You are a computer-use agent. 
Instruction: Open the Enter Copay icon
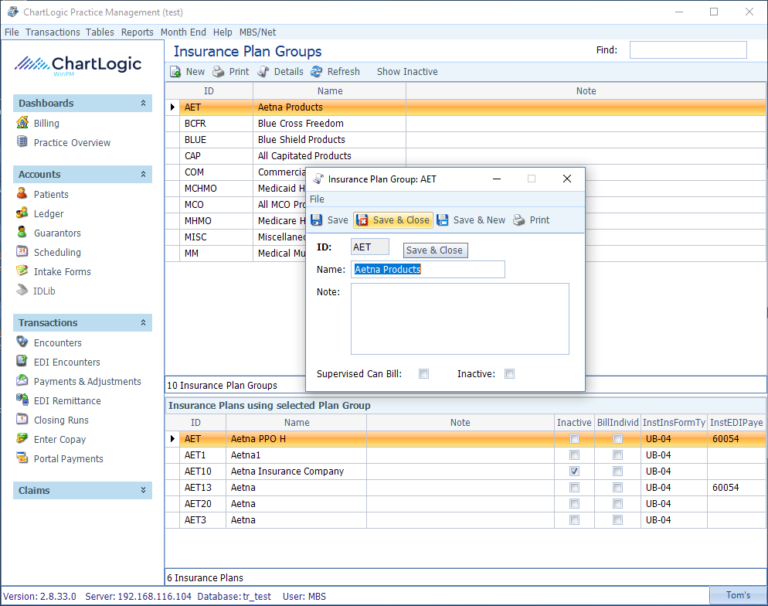22,438
